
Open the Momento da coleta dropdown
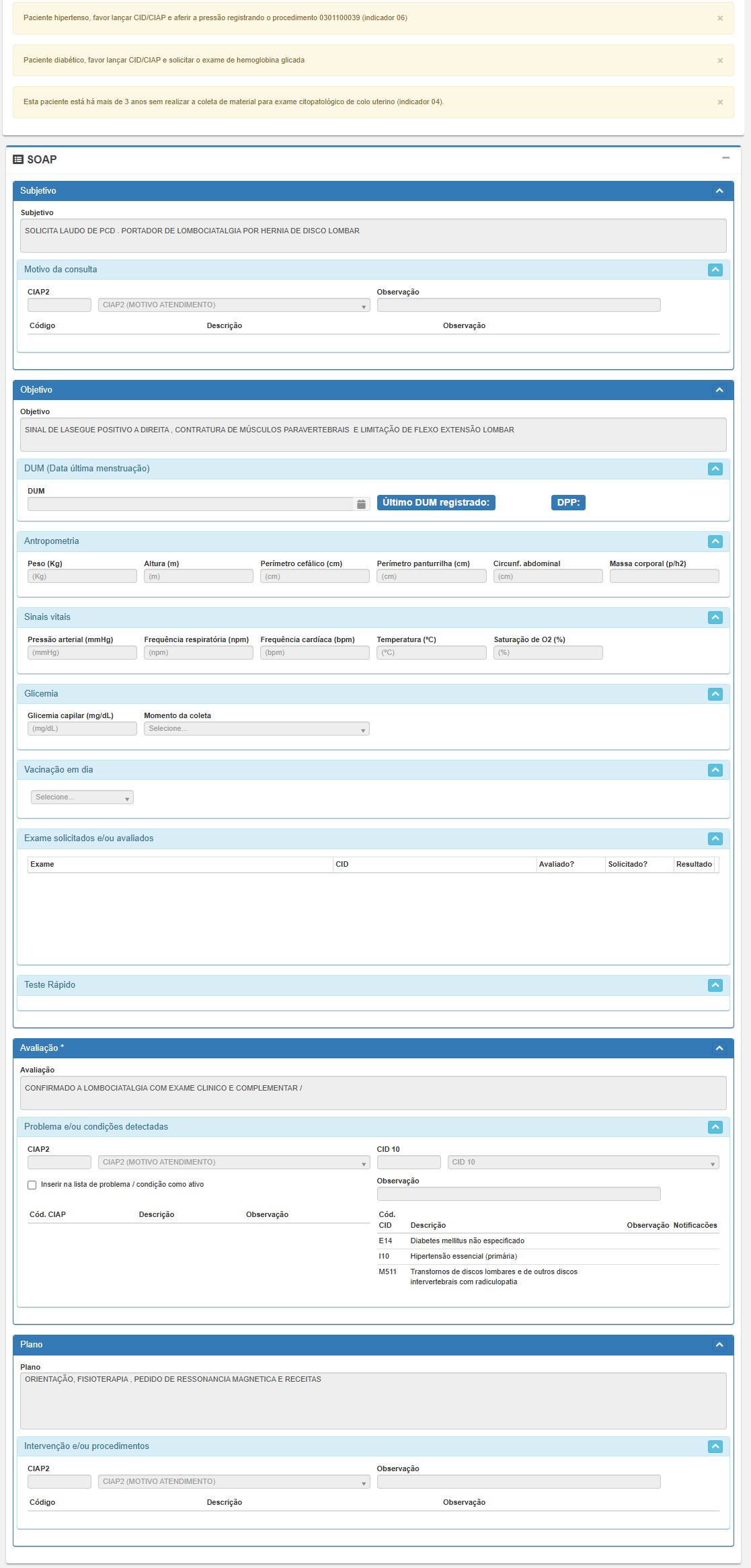(256, 729)
